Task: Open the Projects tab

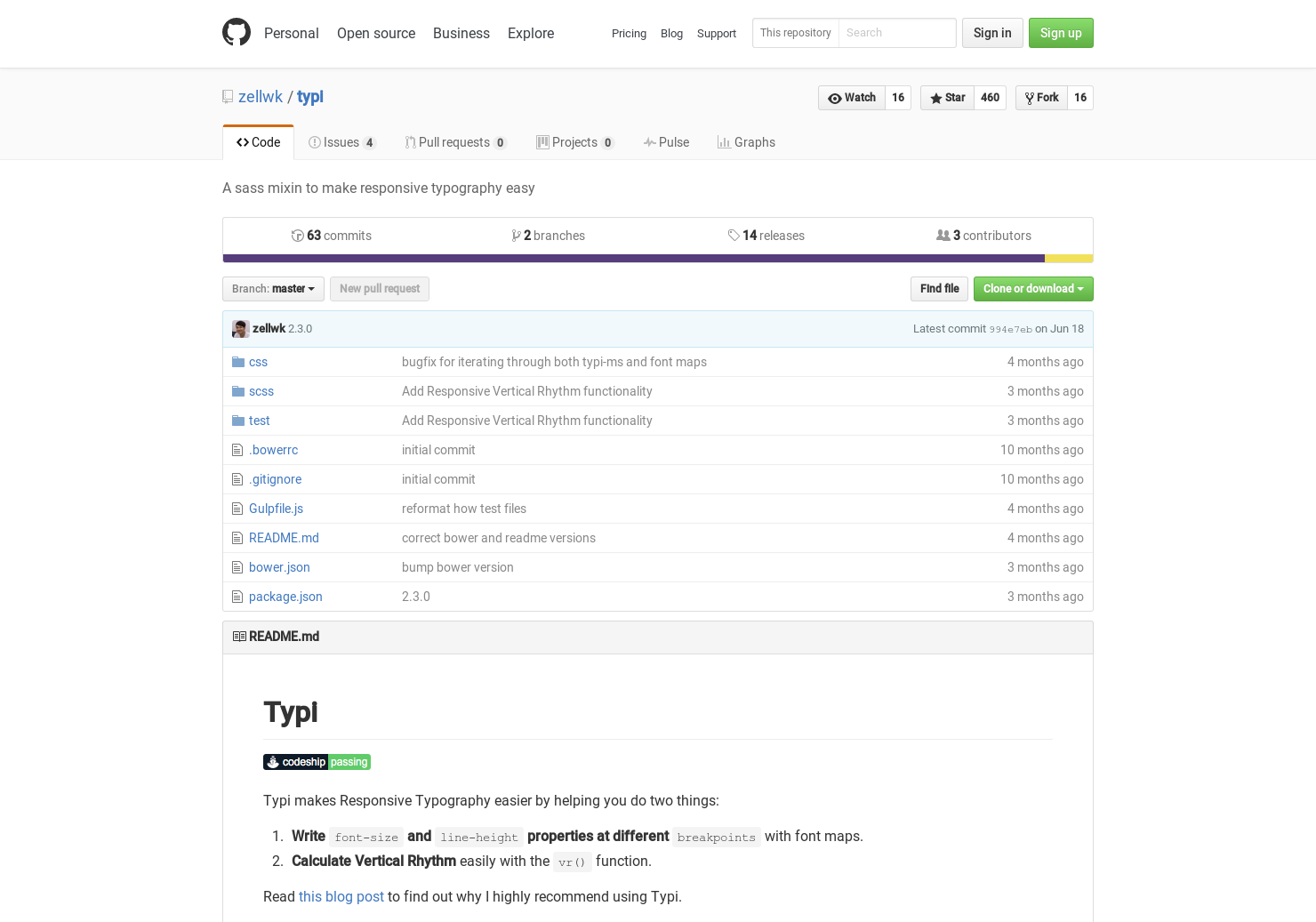Action: point(575,142)
